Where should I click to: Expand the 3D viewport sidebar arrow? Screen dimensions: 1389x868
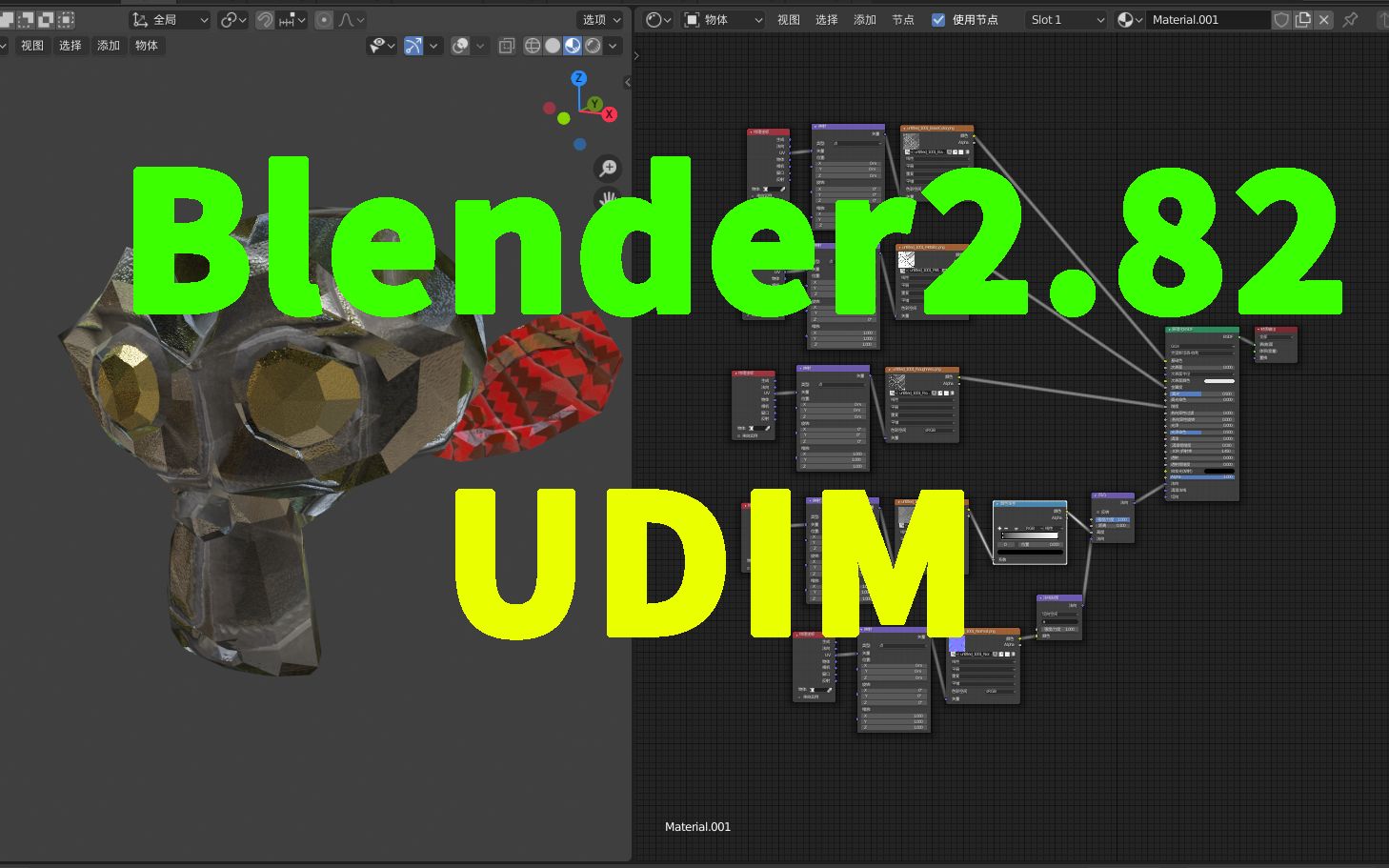pos(627,83)
